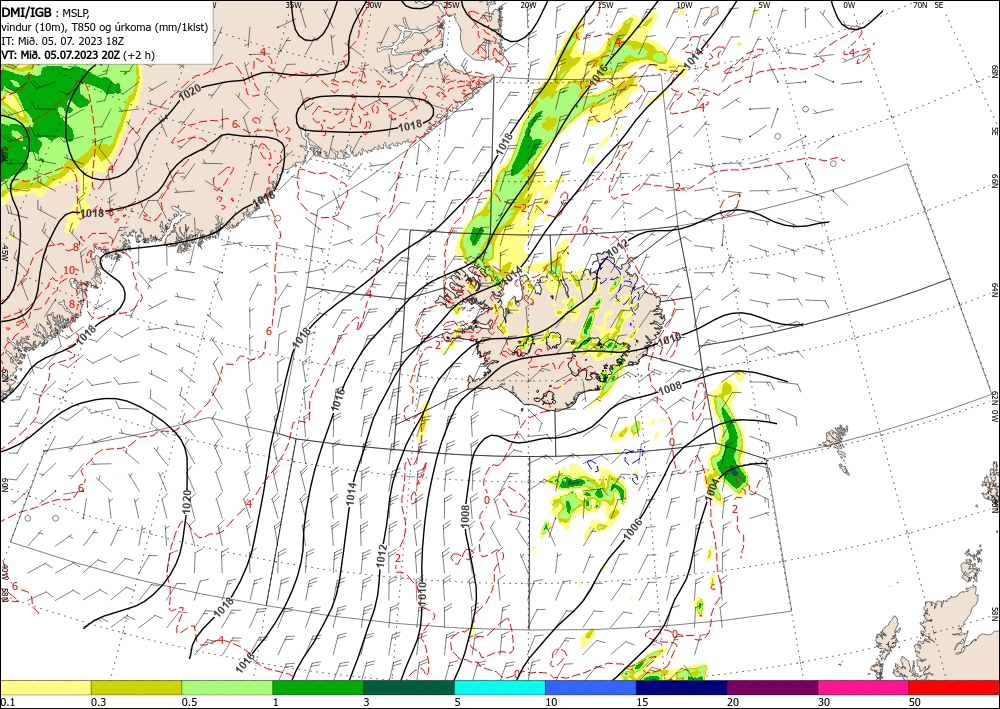Click the '20W' longitude label

[x=527, y=5]
